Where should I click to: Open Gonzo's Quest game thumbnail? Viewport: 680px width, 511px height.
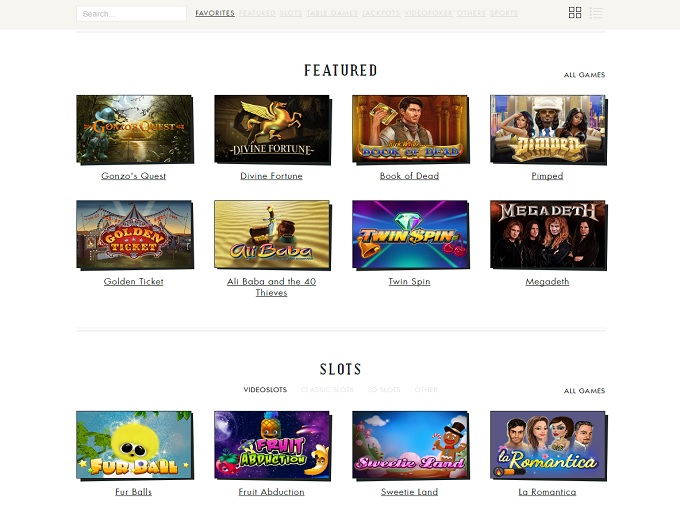click(134, 129)
